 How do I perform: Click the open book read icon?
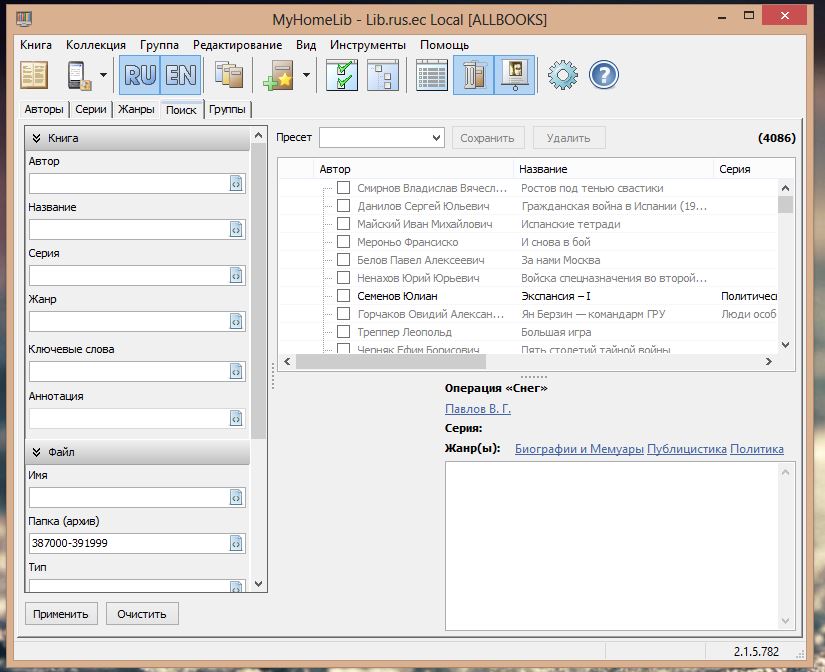(34, 75)
